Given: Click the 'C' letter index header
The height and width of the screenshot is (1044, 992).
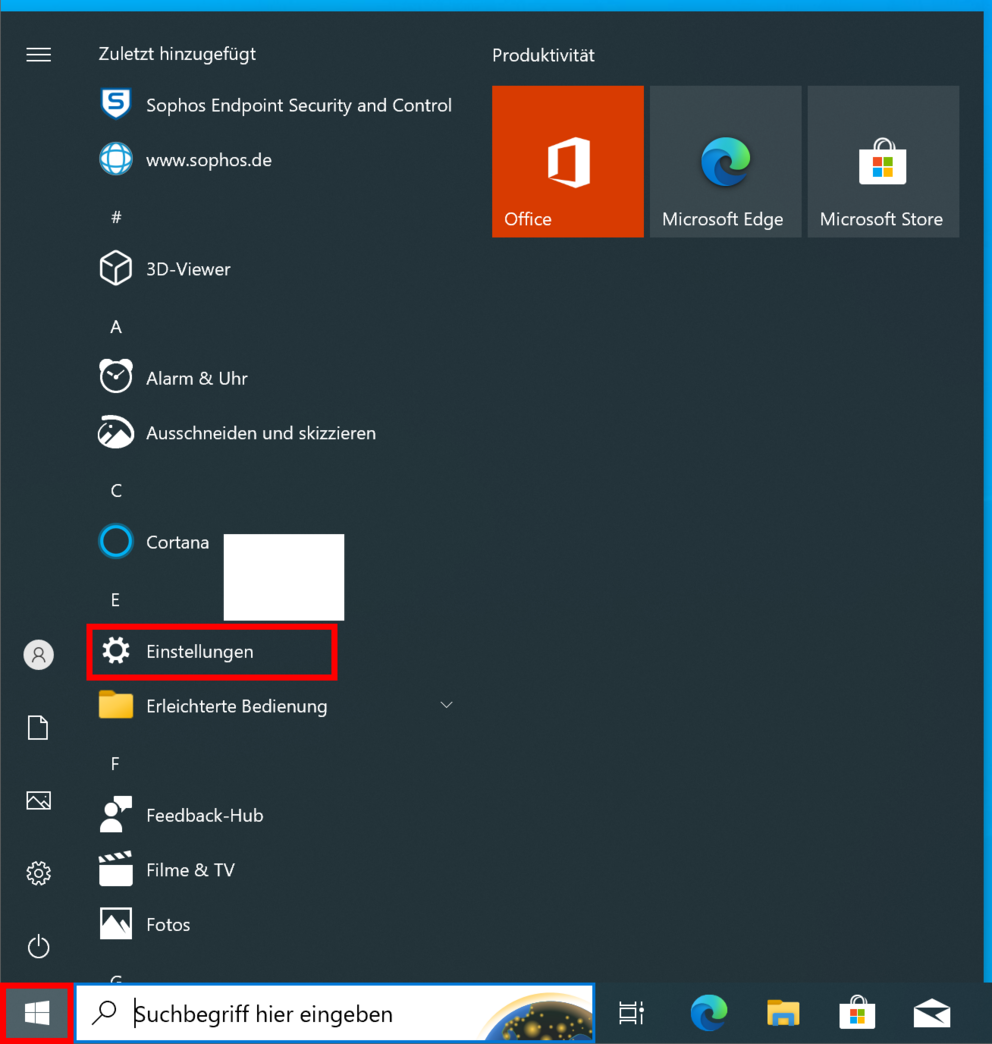Looking at the screenshot, I should 116,491.
